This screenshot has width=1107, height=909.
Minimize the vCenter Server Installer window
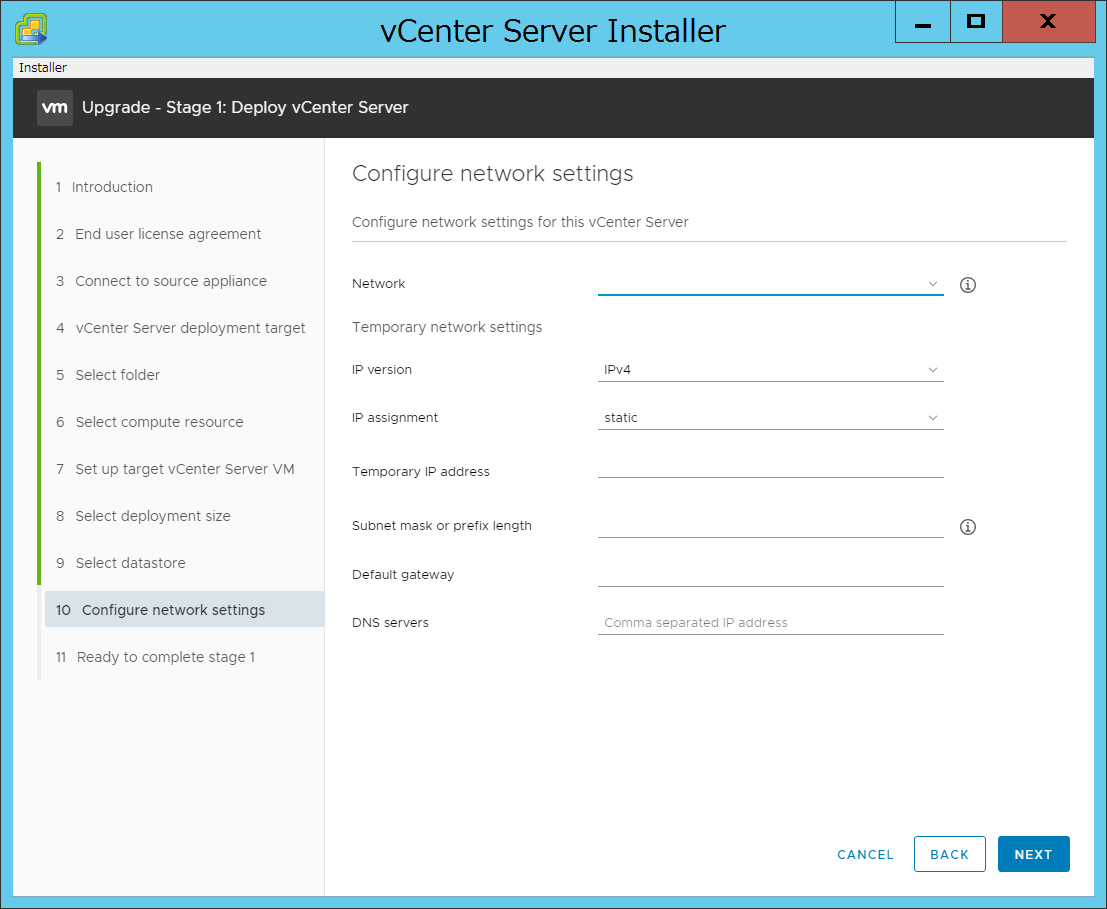(922, 22)
